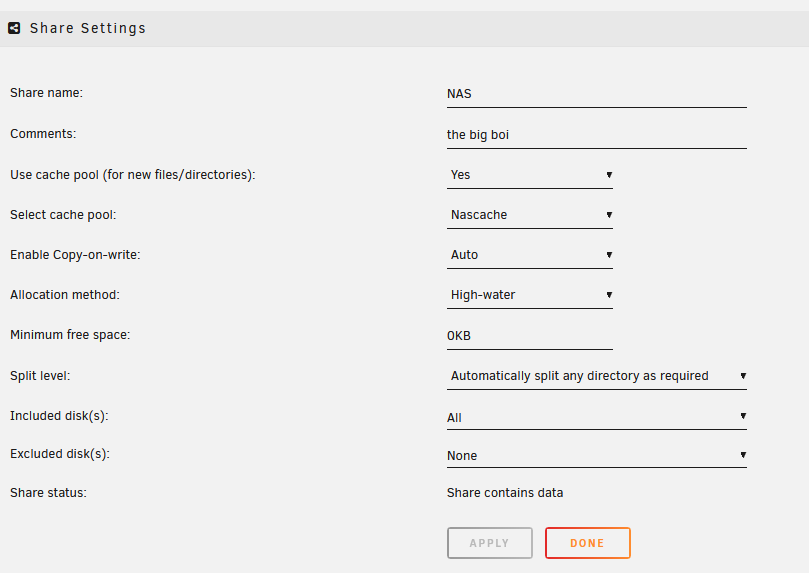Click the 'Allocation method:' label
This screenshot has height=573, width=809.
[64, 295]
